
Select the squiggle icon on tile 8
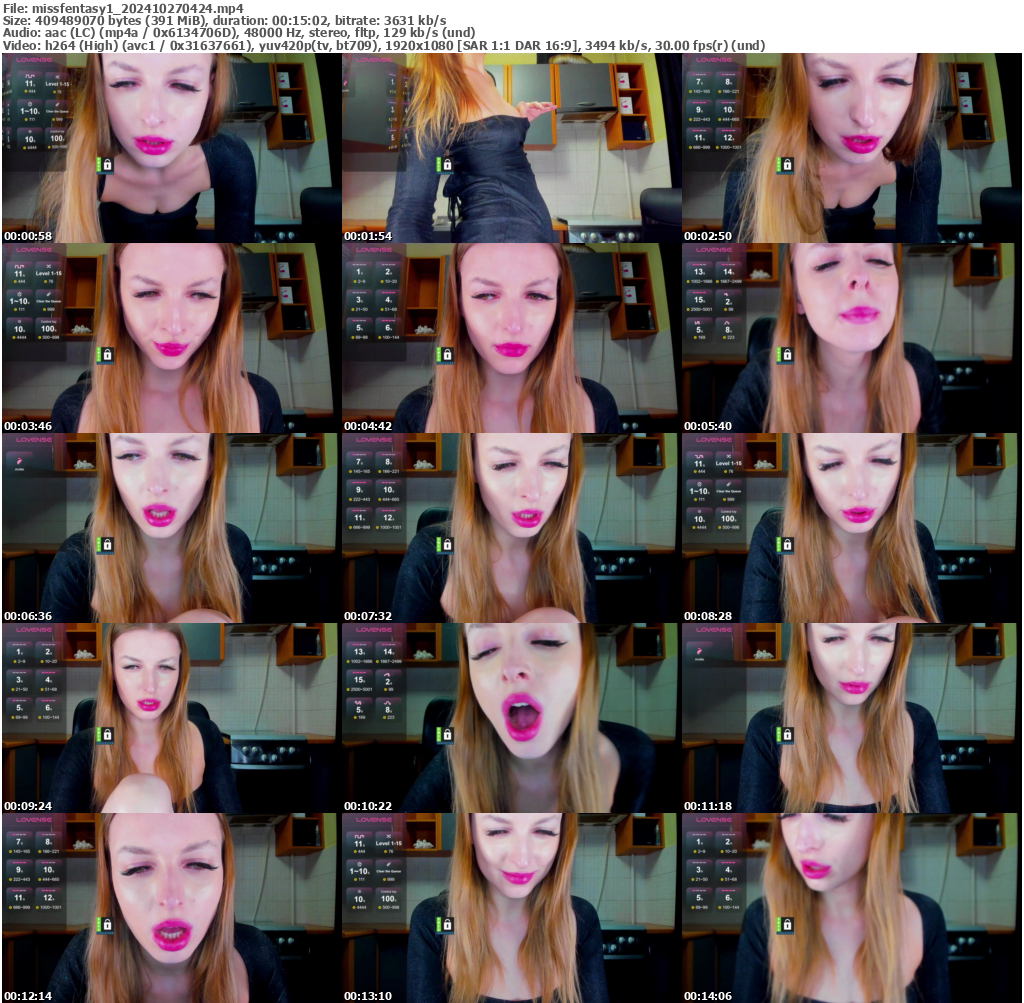pyautogui.click(x=729, y=322)
